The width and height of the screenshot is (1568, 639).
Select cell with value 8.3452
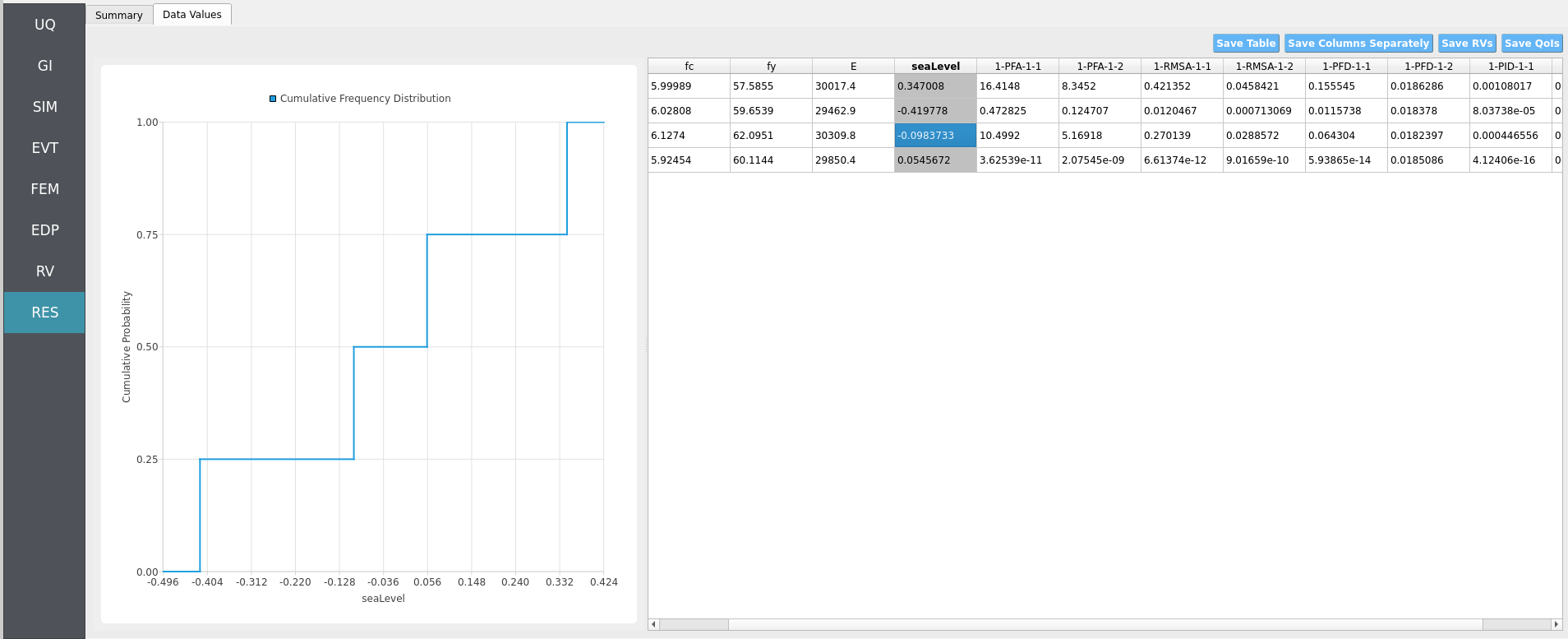(x=1100, y=86)
